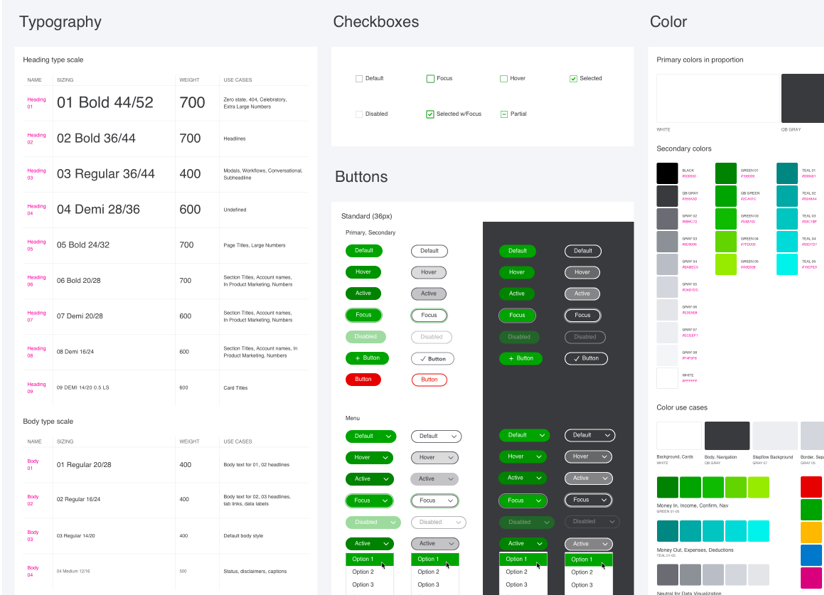This screenshot has width=824, height=595.
Task: Click the large QB GRAY primary proportion block
Action: [802, 98]
